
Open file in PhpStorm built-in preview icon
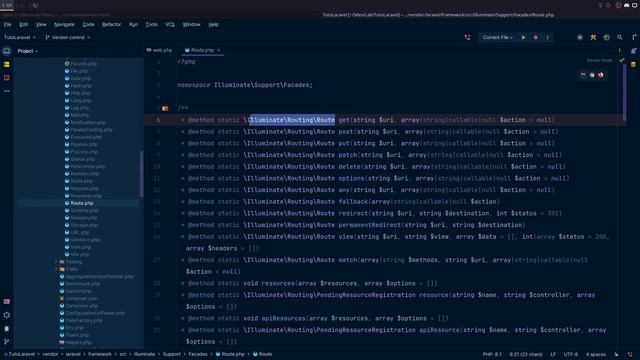pos(583,75)
